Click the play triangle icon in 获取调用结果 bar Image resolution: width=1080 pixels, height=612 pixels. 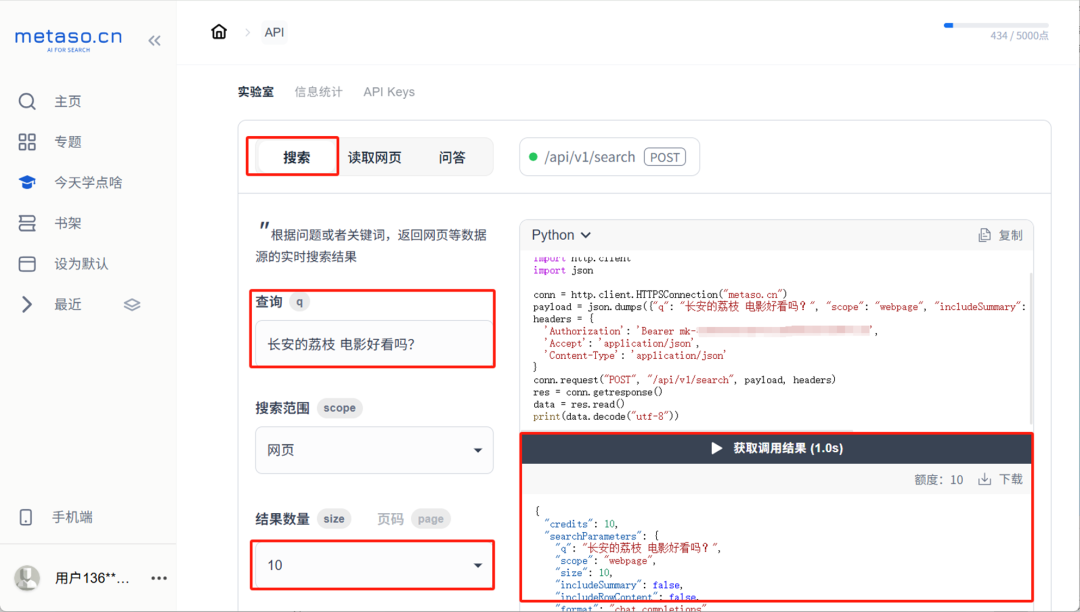716,448
